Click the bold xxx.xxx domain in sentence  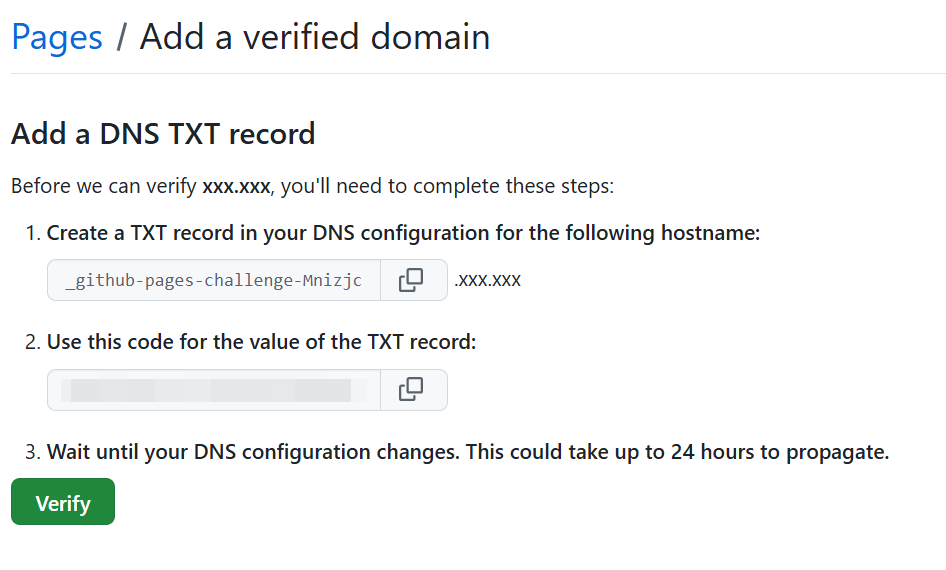pos(236,186)
